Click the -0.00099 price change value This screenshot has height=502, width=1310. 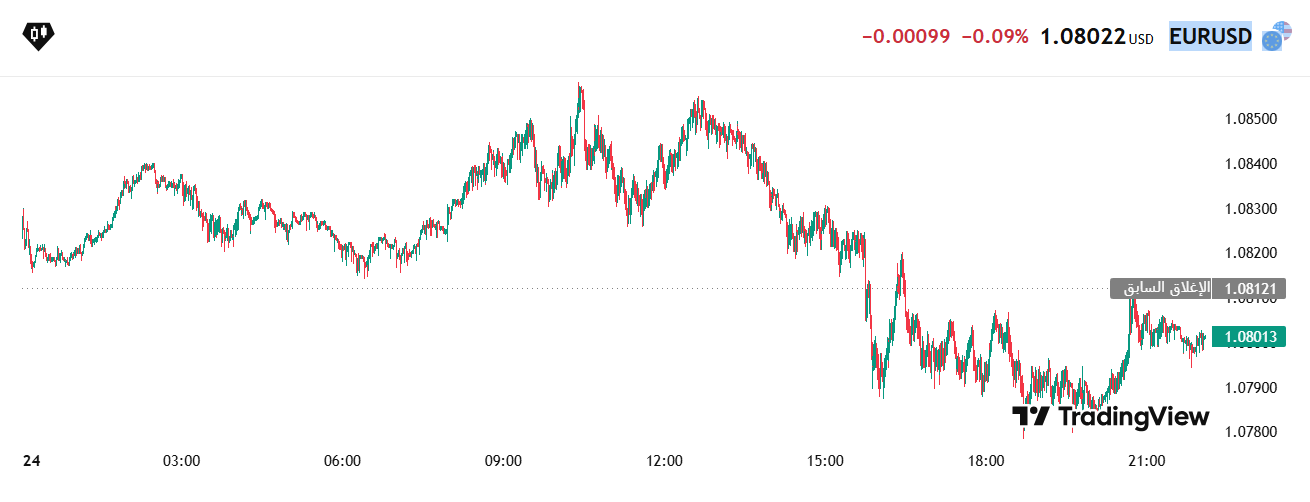coord(906,37)
